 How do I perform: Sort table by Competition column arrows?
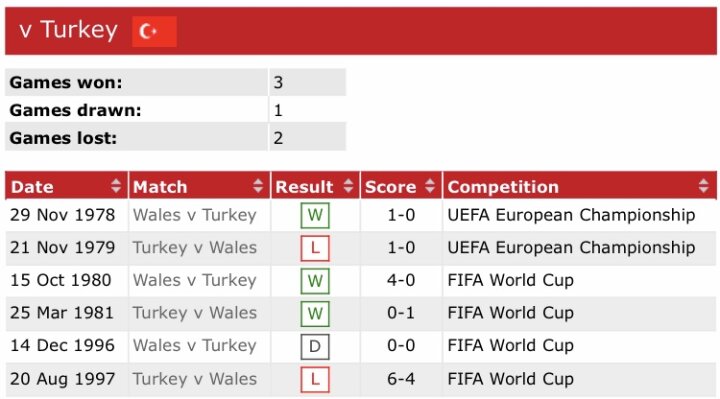(703, 186)
